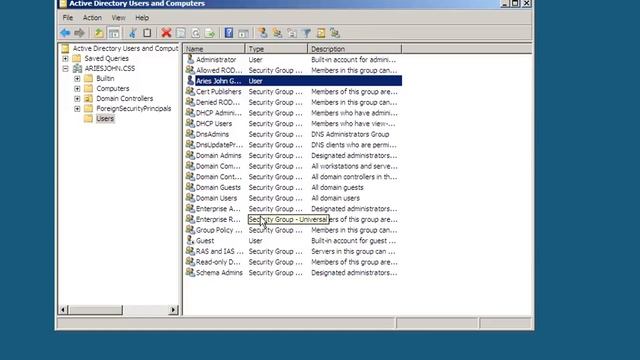Screen dimensions: 640x360
Task: Expand the Builtin container
Action: coord(77,78)
